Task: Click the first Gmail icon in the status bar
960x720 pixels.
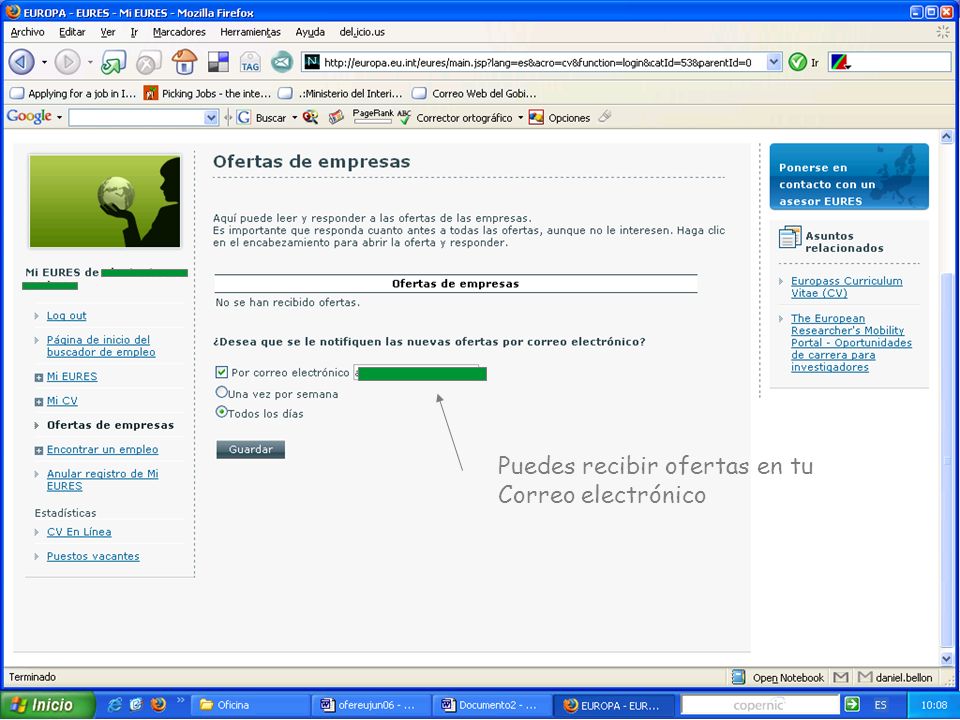Action: point(841,677)
